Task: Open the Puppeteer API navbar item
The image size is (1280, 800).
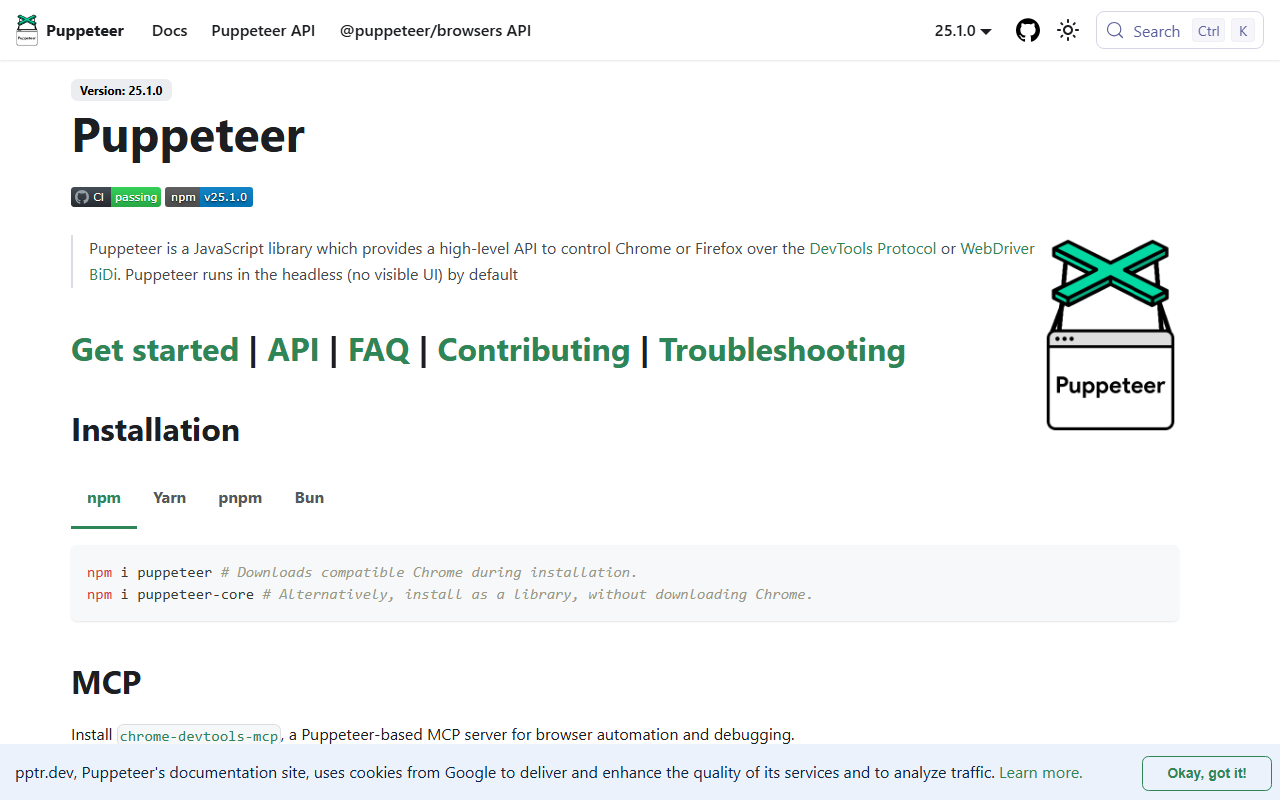Action: (263, 31)
